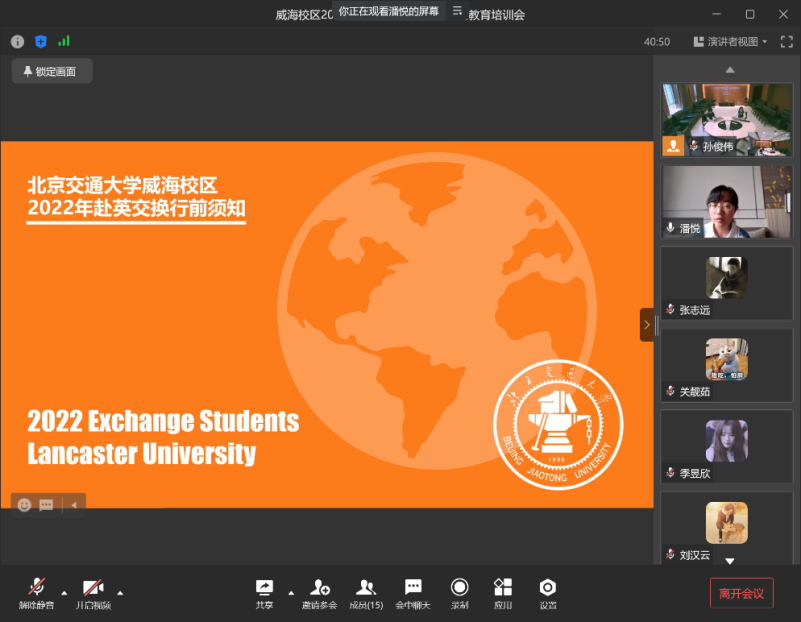This screenshot has width=801, height=622.
Task: Unmute the microphone
Action: [37, 588]
